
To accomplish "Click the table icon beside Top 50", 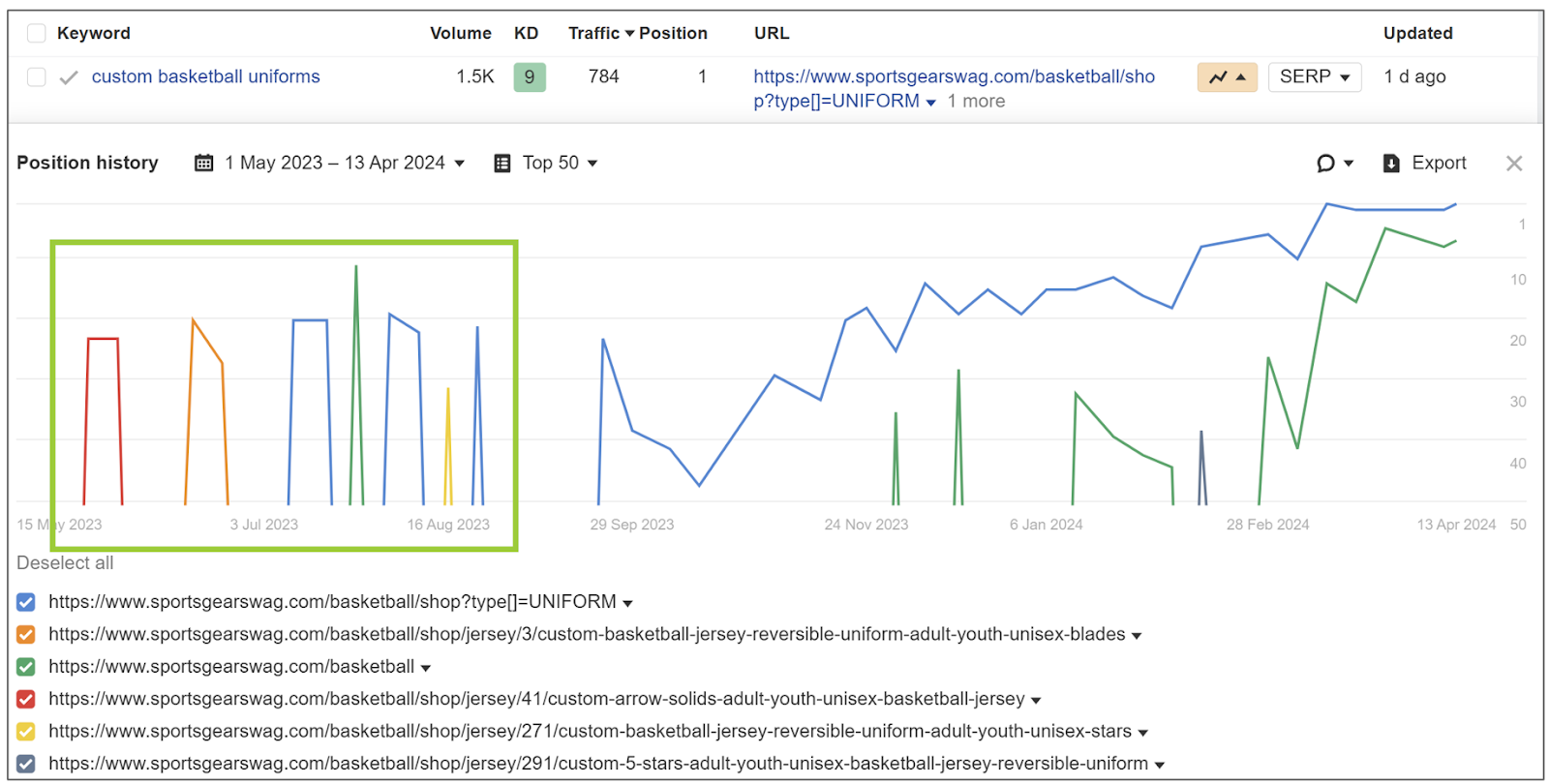I will pyautogui.click(x=501, y=163).
